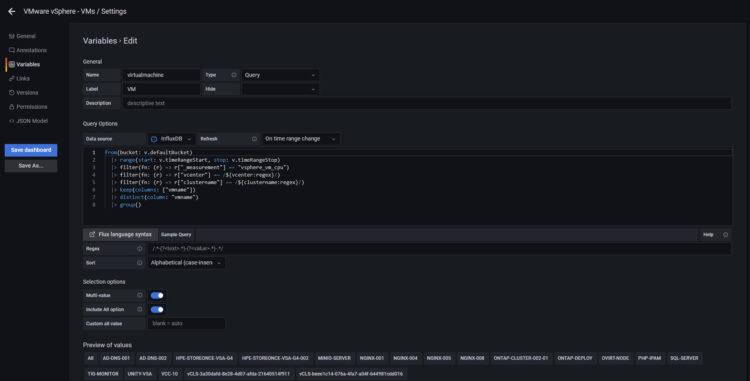Go back using the arrow icon

point(12,11)
